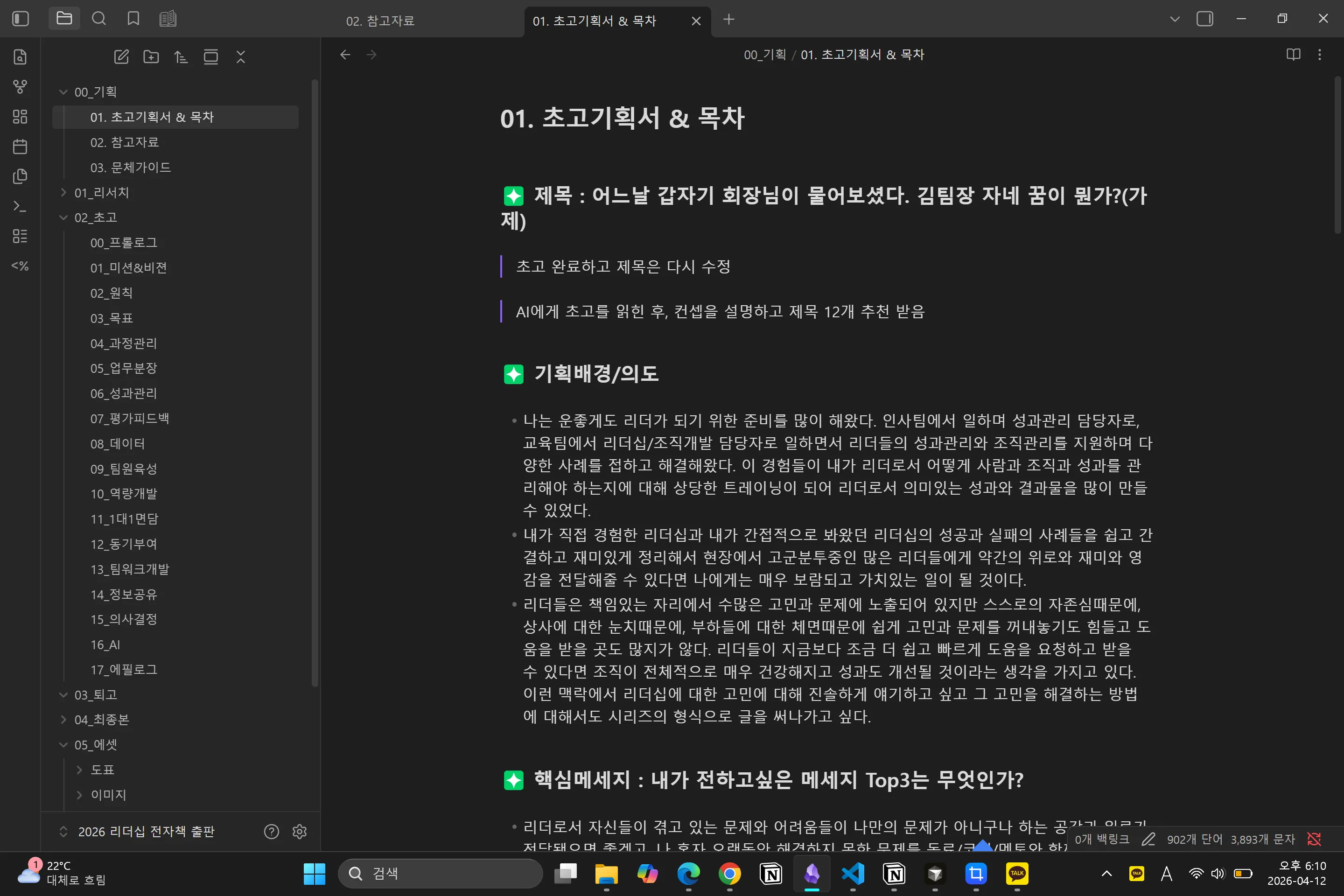Open the 03. 문체가이드 note
The width and height of the screenshot is (1344, 896).
130,168
